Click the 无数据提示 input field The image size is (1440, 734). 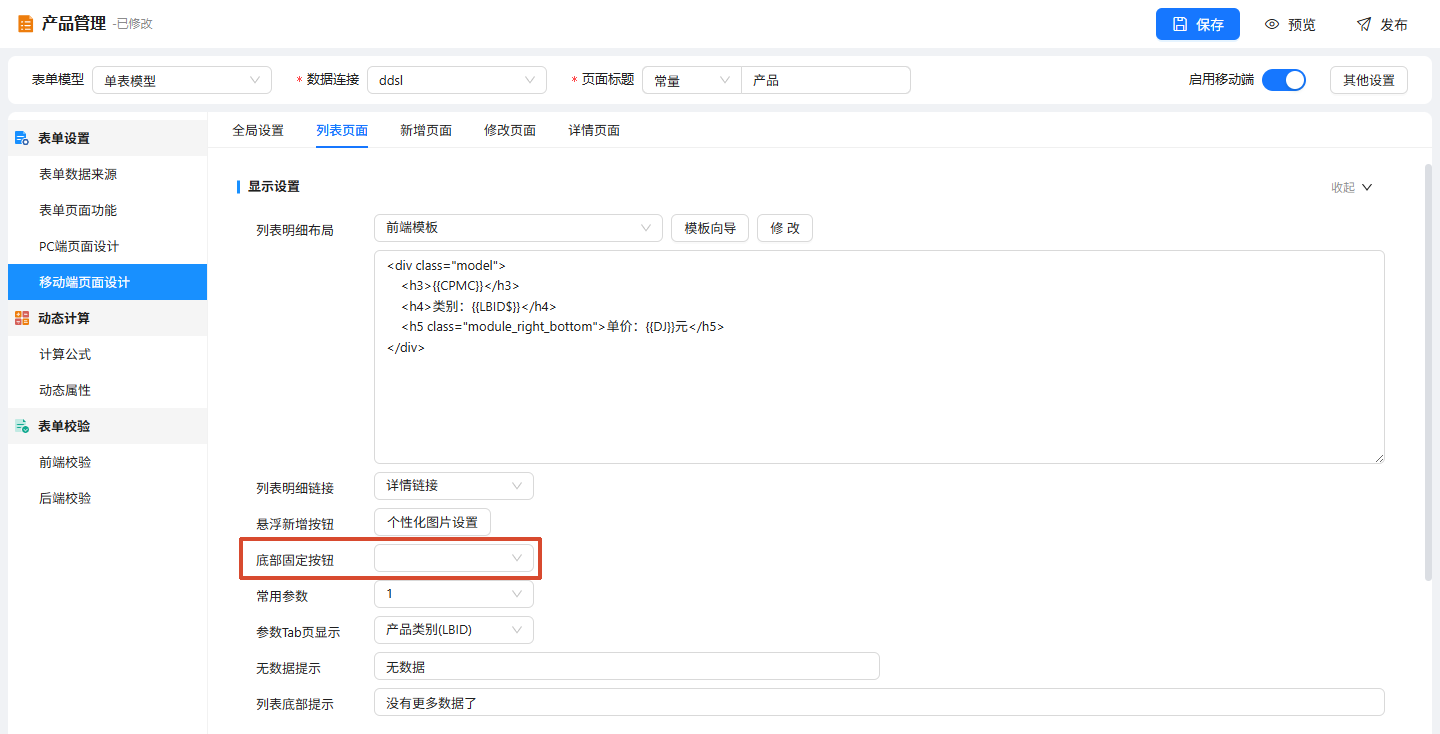point(627,666)
